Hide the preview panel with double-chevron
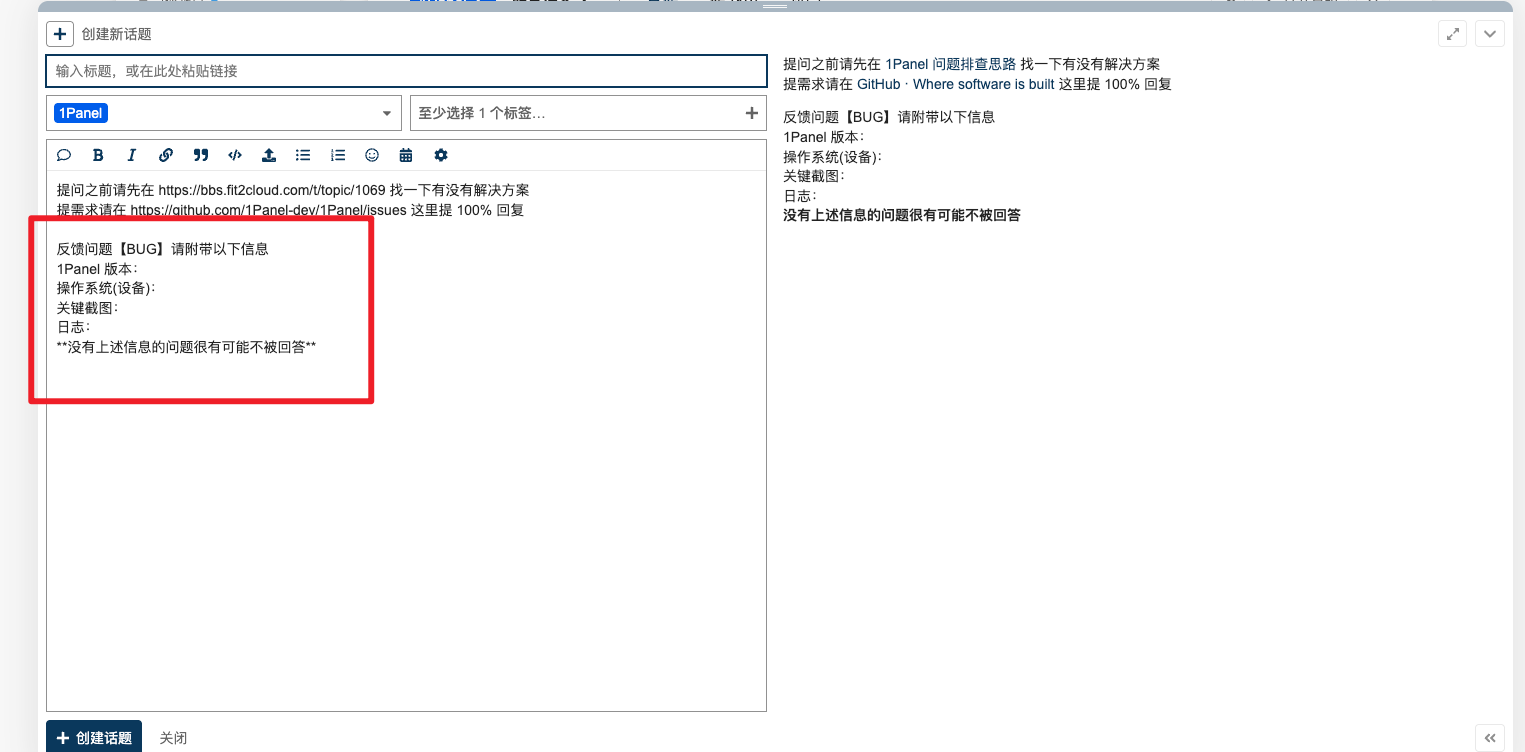 1490,738
